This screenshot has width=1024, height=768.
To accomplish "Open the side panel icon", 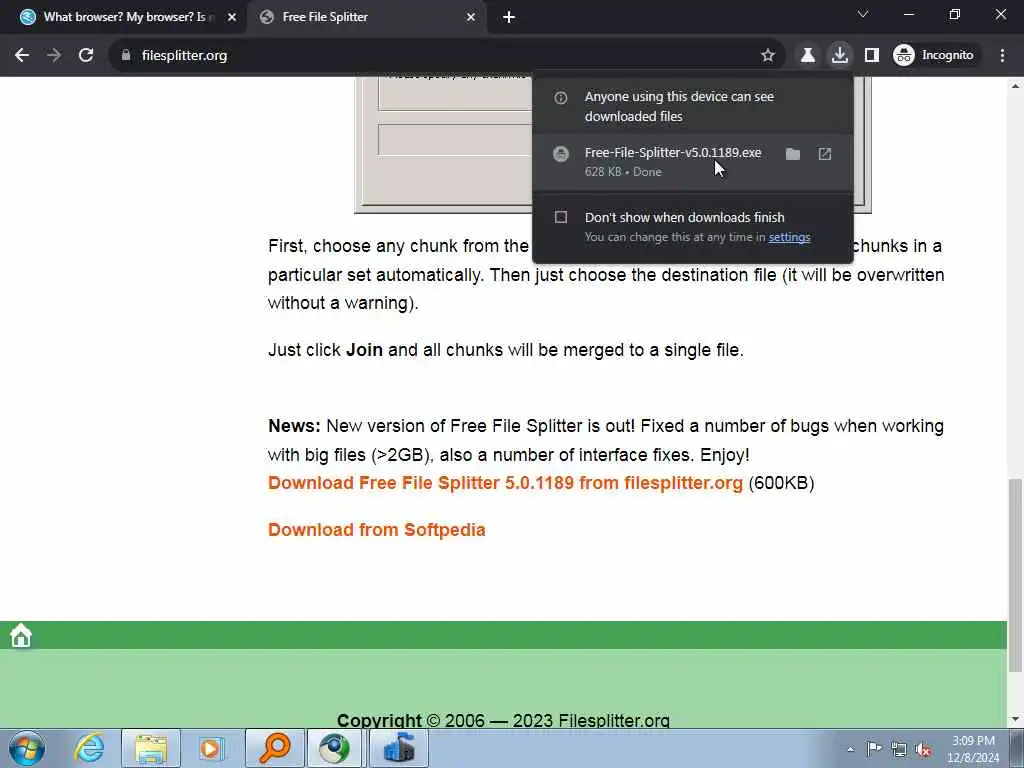I will (872, 56).
